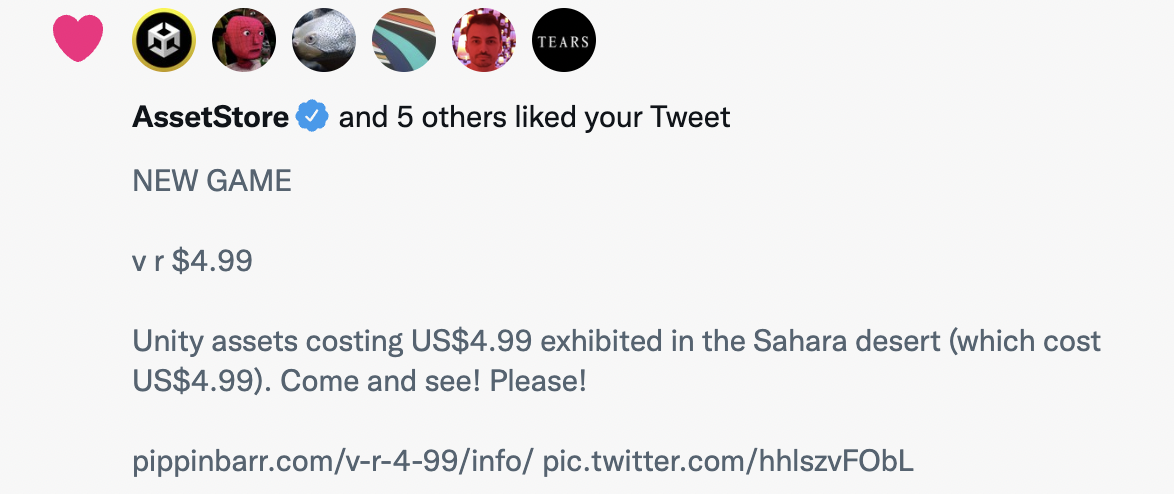Open the black TEARS avatar
The width and height of the screenshot is (1174, 494).
(x=564, y=40)
